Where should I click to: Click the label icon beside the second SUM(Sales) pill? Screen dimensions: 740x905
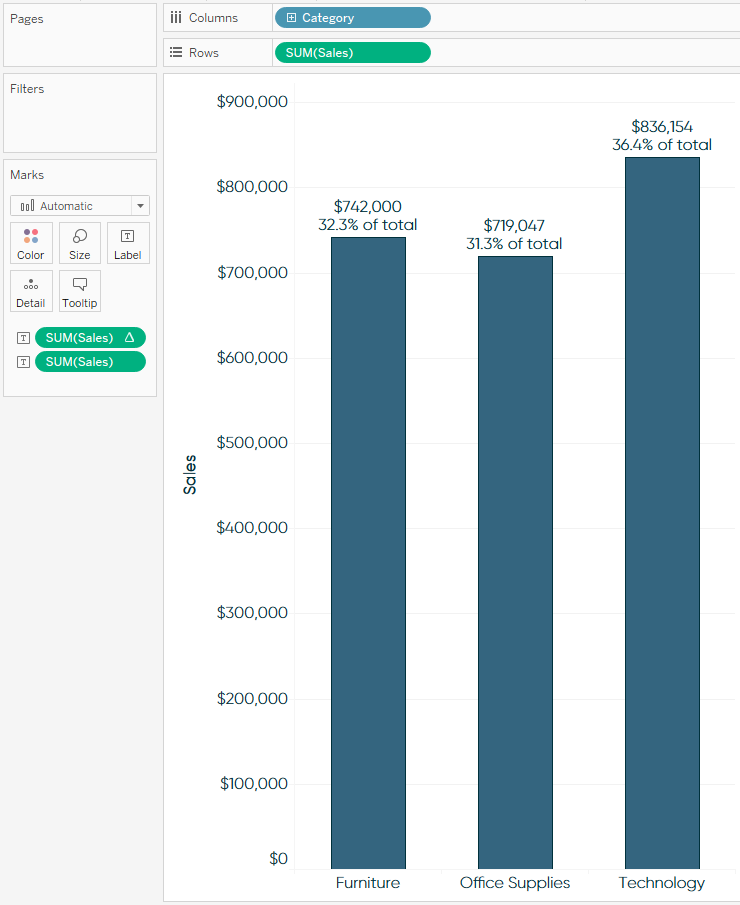point(23,362)
